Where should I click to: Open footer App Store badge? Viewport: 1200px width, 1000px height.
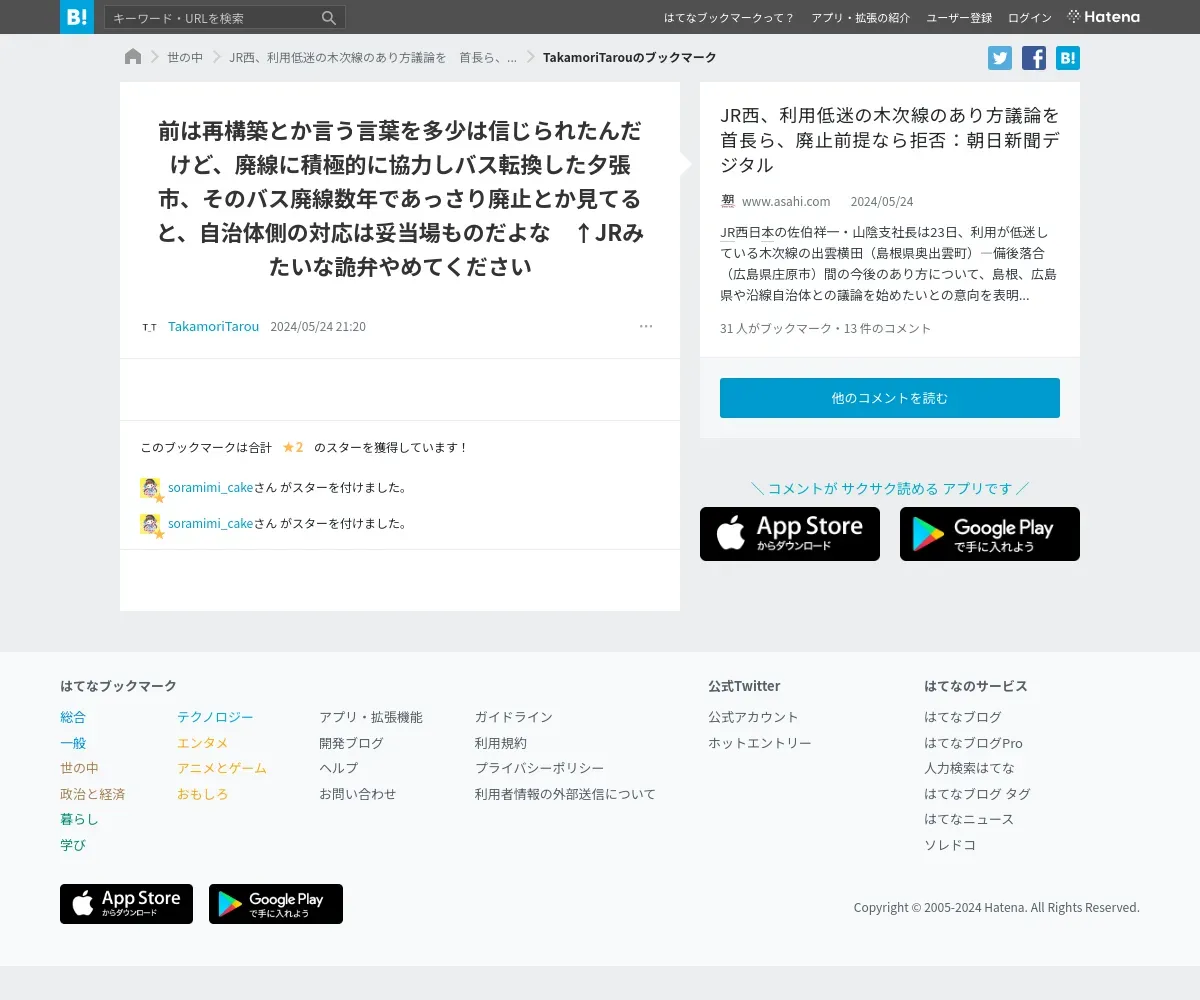[x=126, y=904]
